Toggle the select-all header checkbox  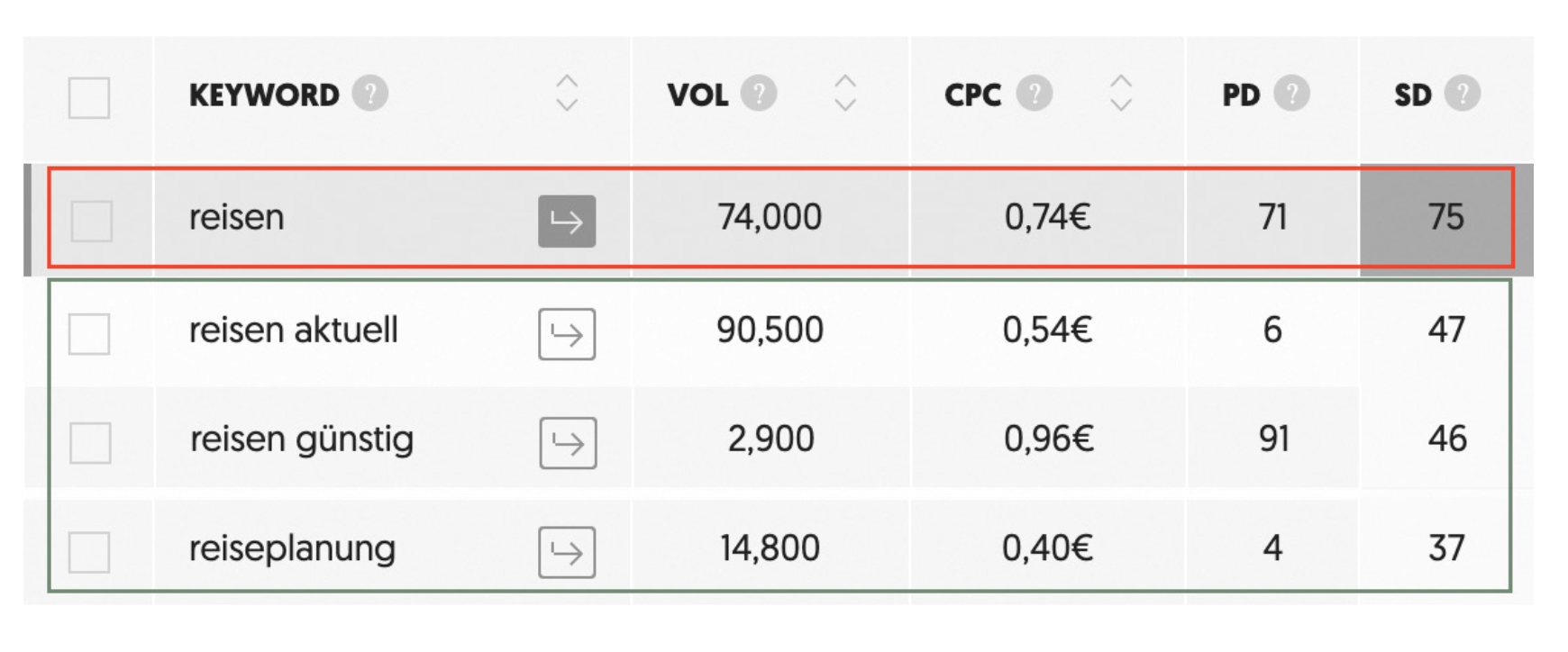click(x=89, y=97)
